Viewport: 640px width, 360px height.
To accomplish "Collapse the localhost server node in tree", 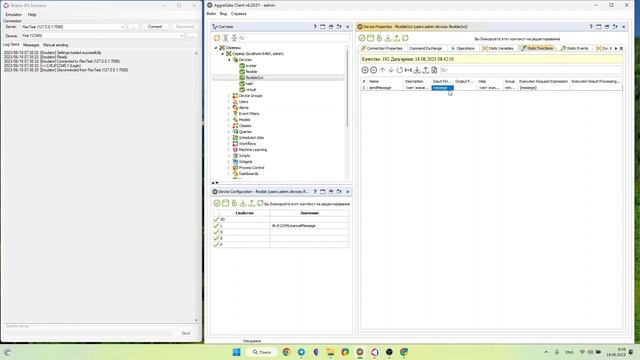I will click(223, 53).
